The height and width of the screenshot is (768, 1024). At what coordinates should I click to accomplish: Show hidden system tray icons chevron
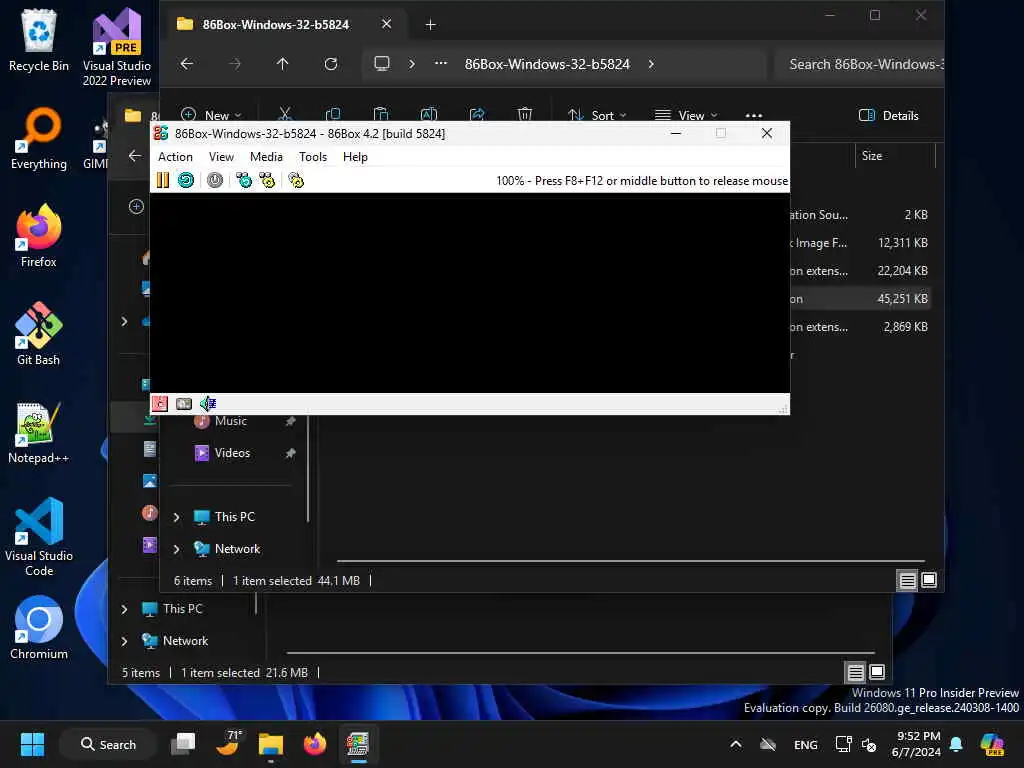pos(735,744)
